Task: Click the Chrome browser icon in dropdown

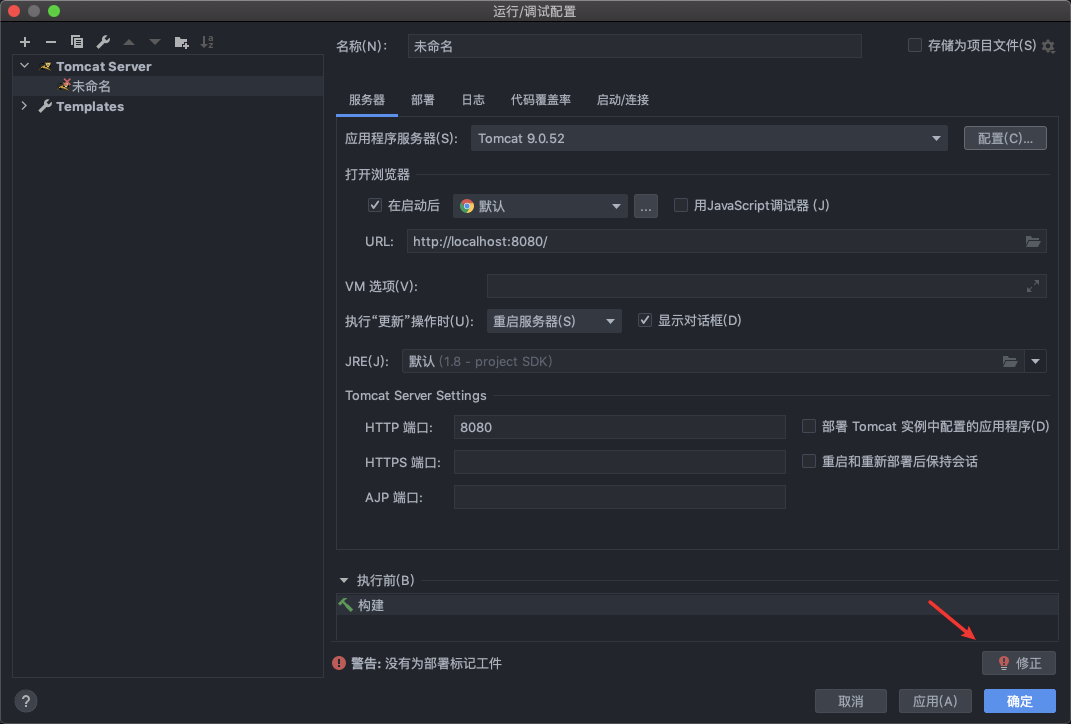Action: coord(467,206)
